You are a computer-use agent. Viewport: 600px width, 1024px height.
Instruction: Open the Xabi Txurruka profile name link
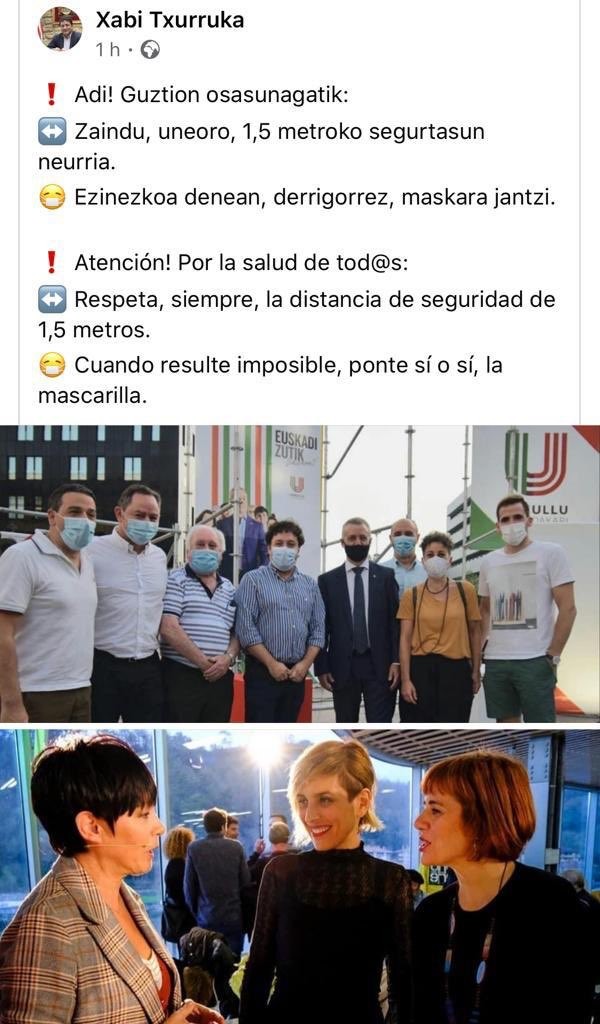[170, 20]
